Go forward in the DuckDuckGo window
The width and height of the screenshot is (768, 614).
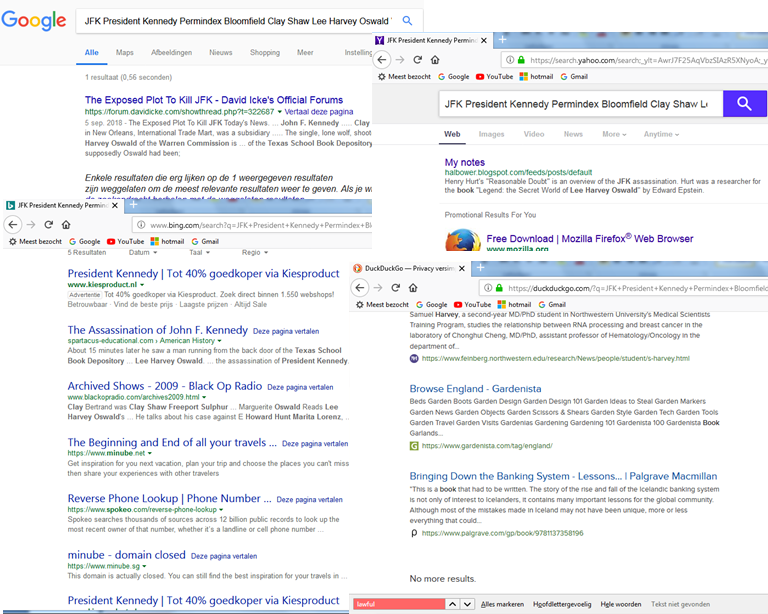378,287
